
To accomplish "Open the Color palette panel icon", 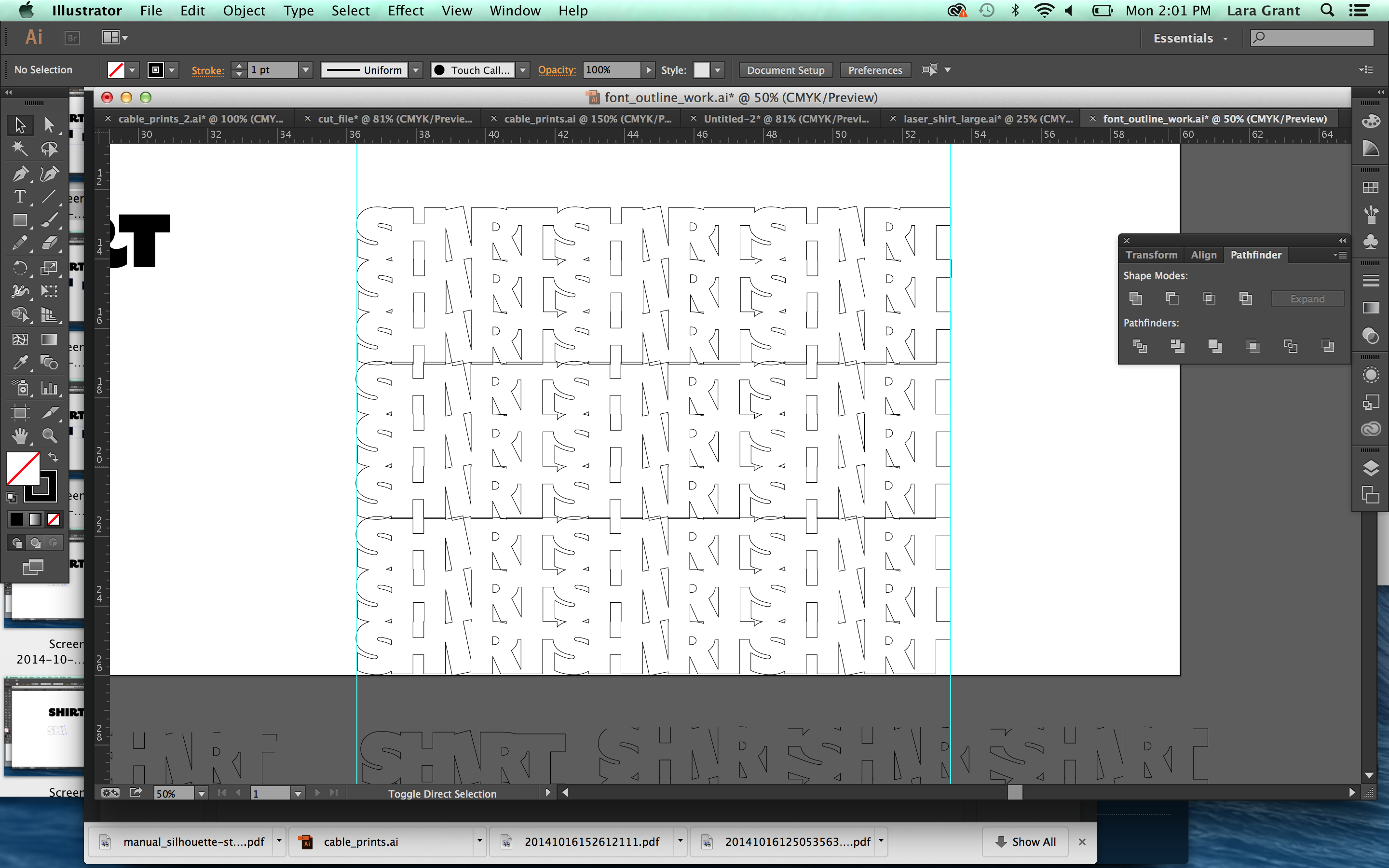I will [x=1370, y=122].
